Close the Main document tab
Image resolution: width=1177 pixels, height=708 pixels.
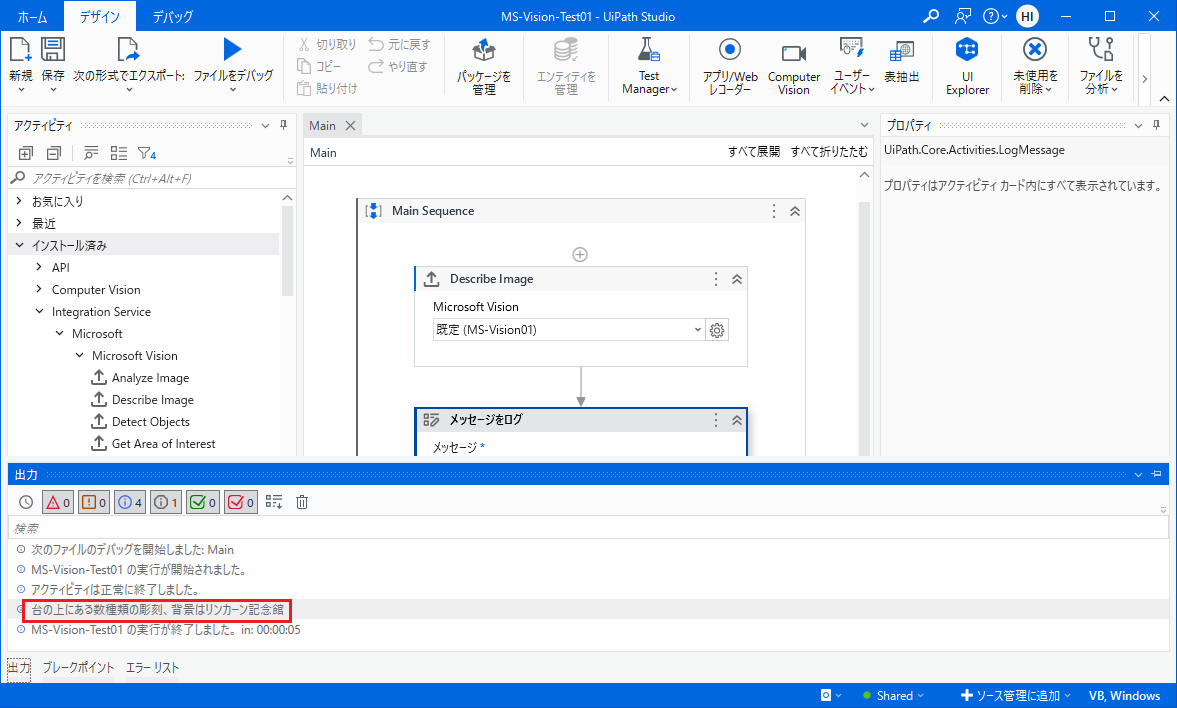(351, 125)
